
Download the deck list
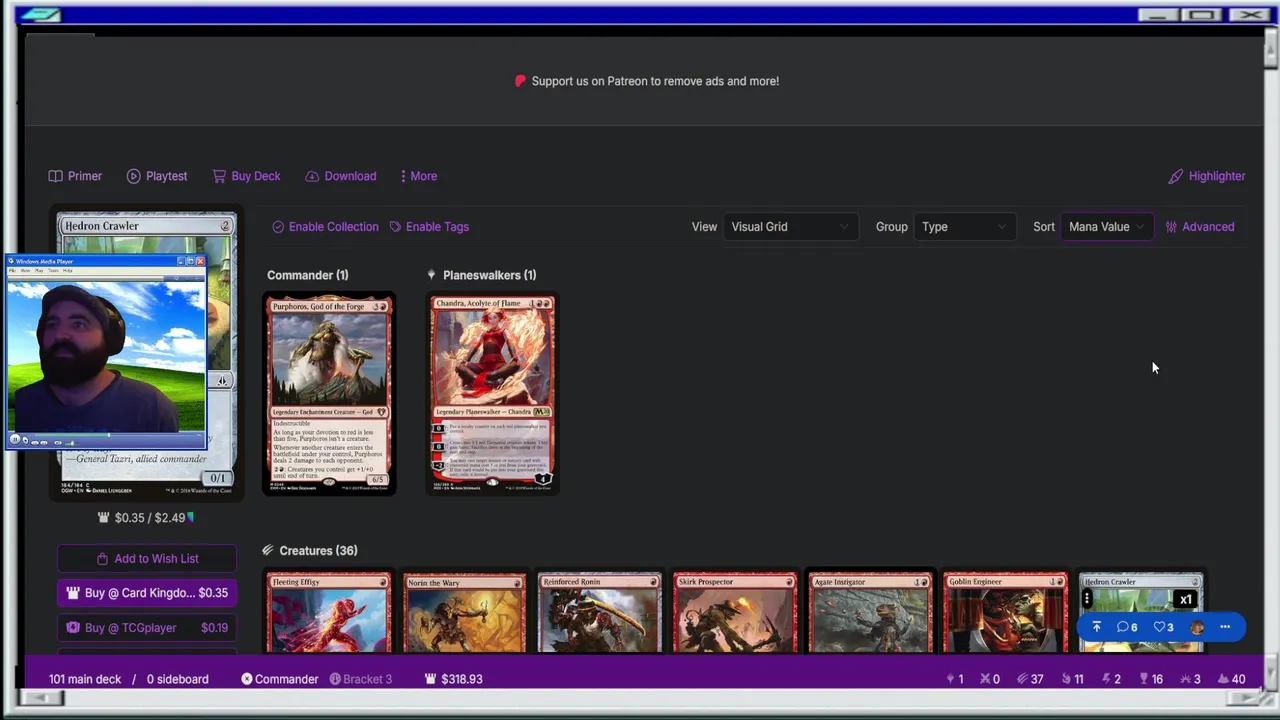tap(341, 176)
